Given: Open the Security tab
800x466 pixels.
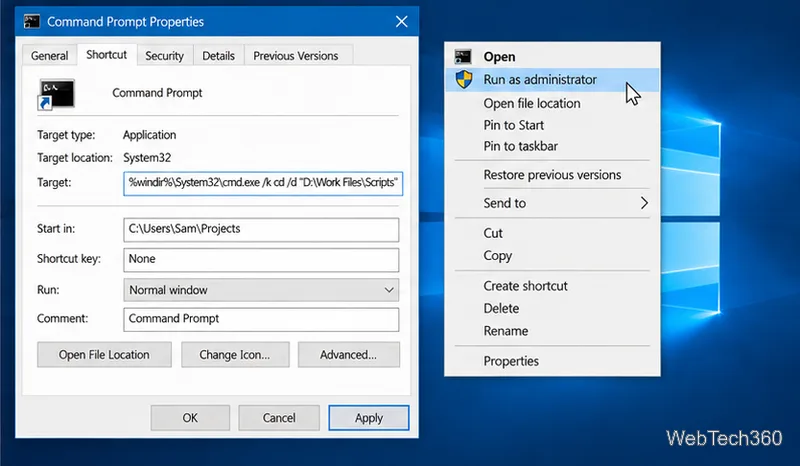Looking at the screenshot, I should [x=164, y=56].
